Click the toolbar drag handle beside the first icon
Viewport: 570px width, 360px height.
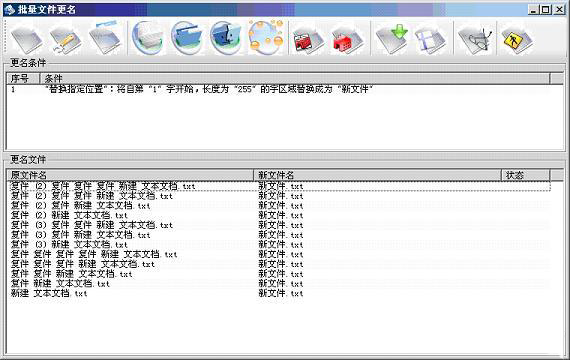(x=5, y=38)
